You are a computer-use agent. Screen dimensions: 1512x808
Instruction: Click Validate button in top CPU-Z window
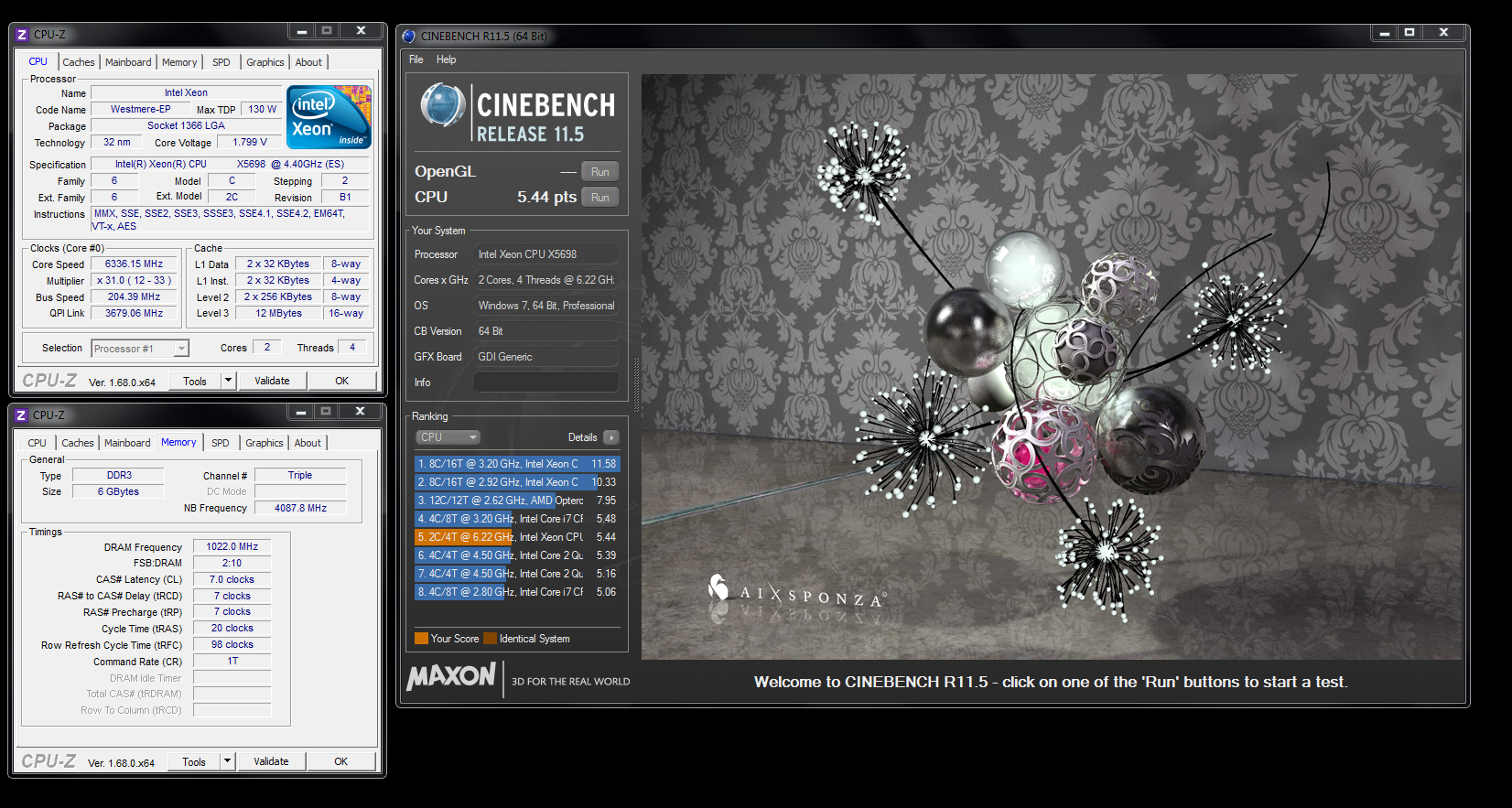(272, 381)
